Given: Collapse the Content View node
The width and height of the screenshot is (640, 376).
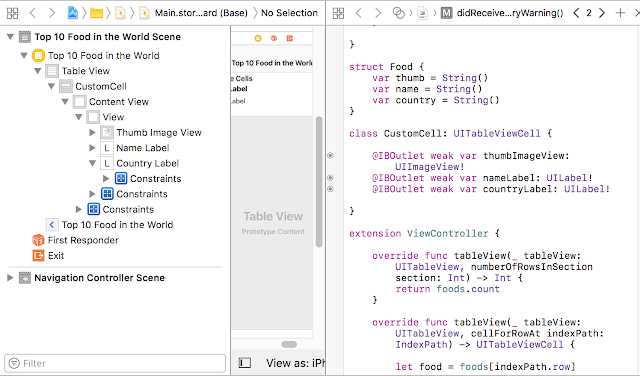Looking at the screenshot, I should coord(65,102).
